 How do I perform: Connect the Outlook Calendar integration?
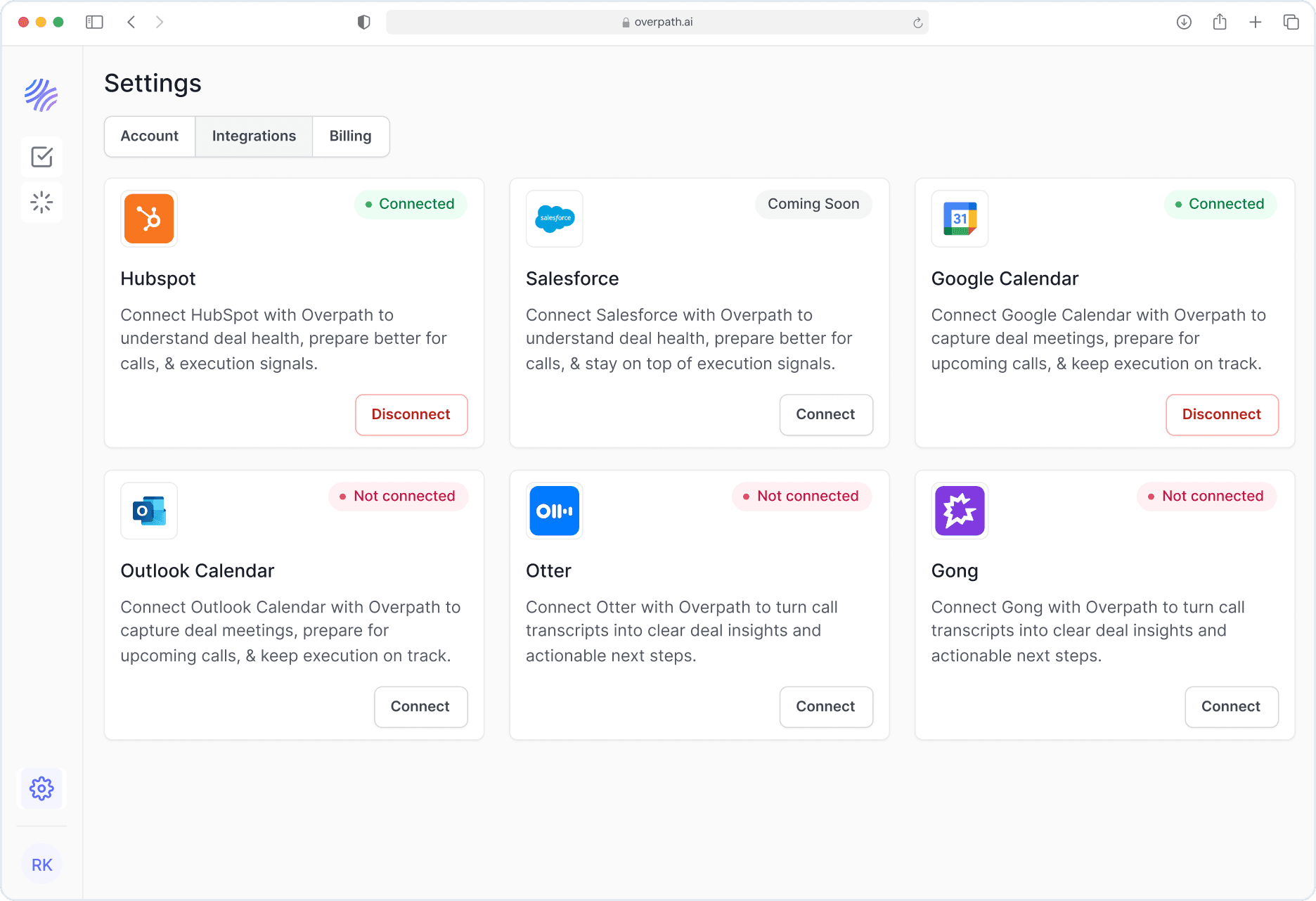(420, 707)
